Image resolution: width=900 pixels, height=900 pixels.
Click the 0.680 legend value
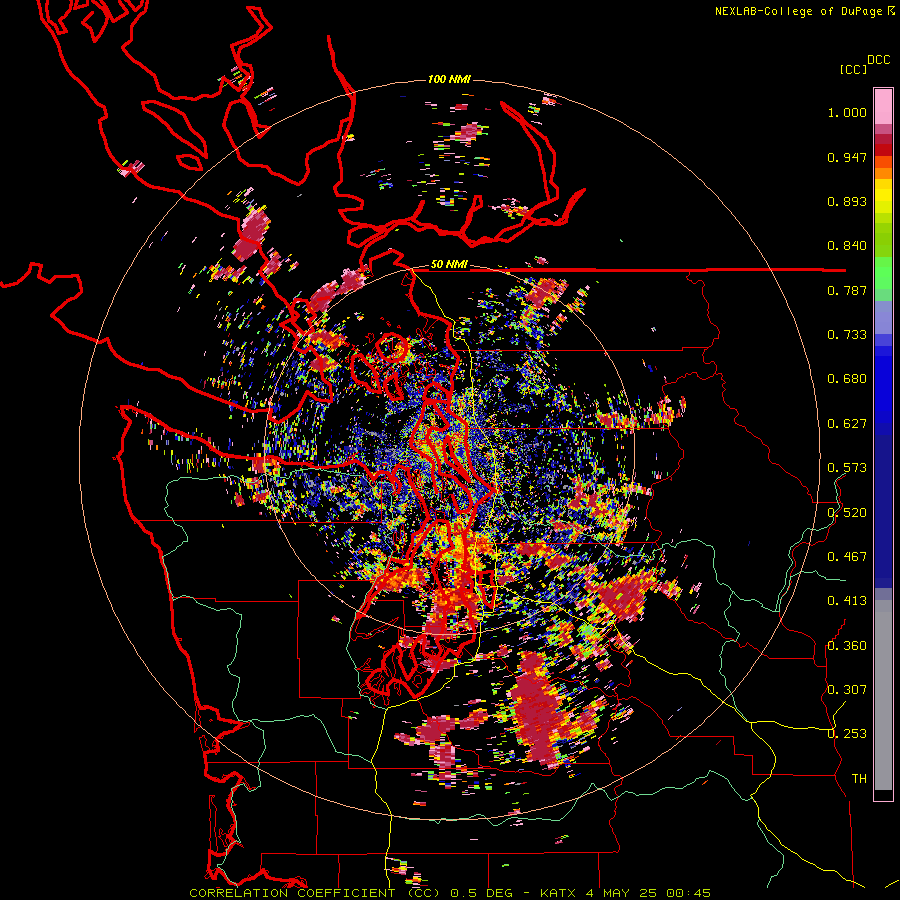click(x=847, y=379)
